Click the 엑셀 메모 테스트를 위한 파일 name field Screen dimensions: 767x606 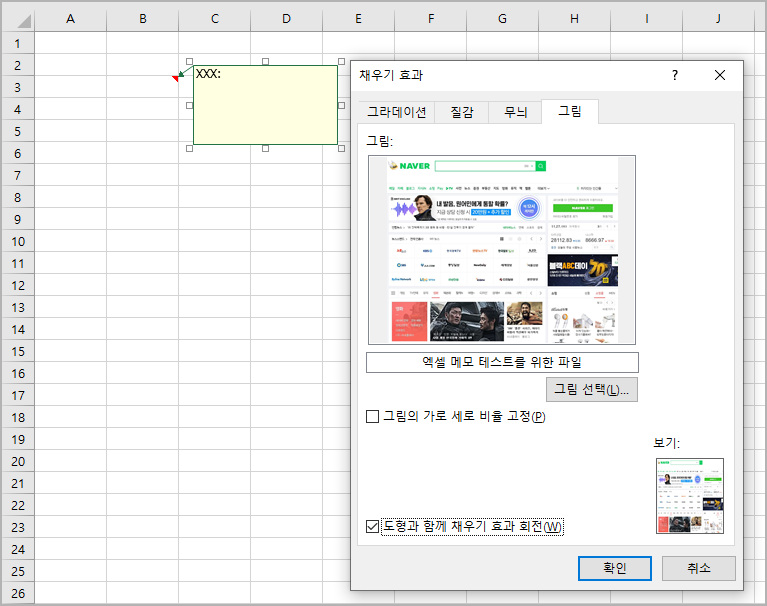pyautogui.click(x=502, y=362)
